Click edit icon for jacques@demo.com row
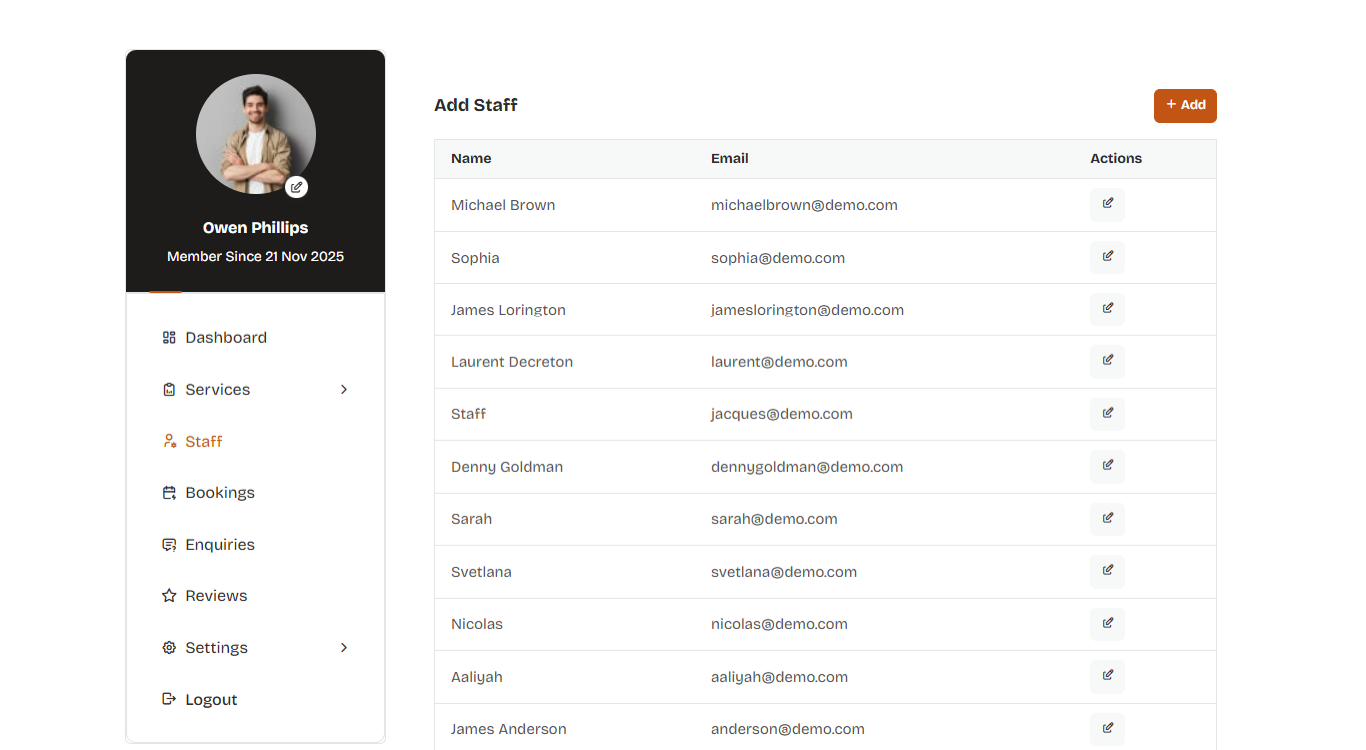The width and height of the screenshot is (1366, 750). (x=1107, y=414)
